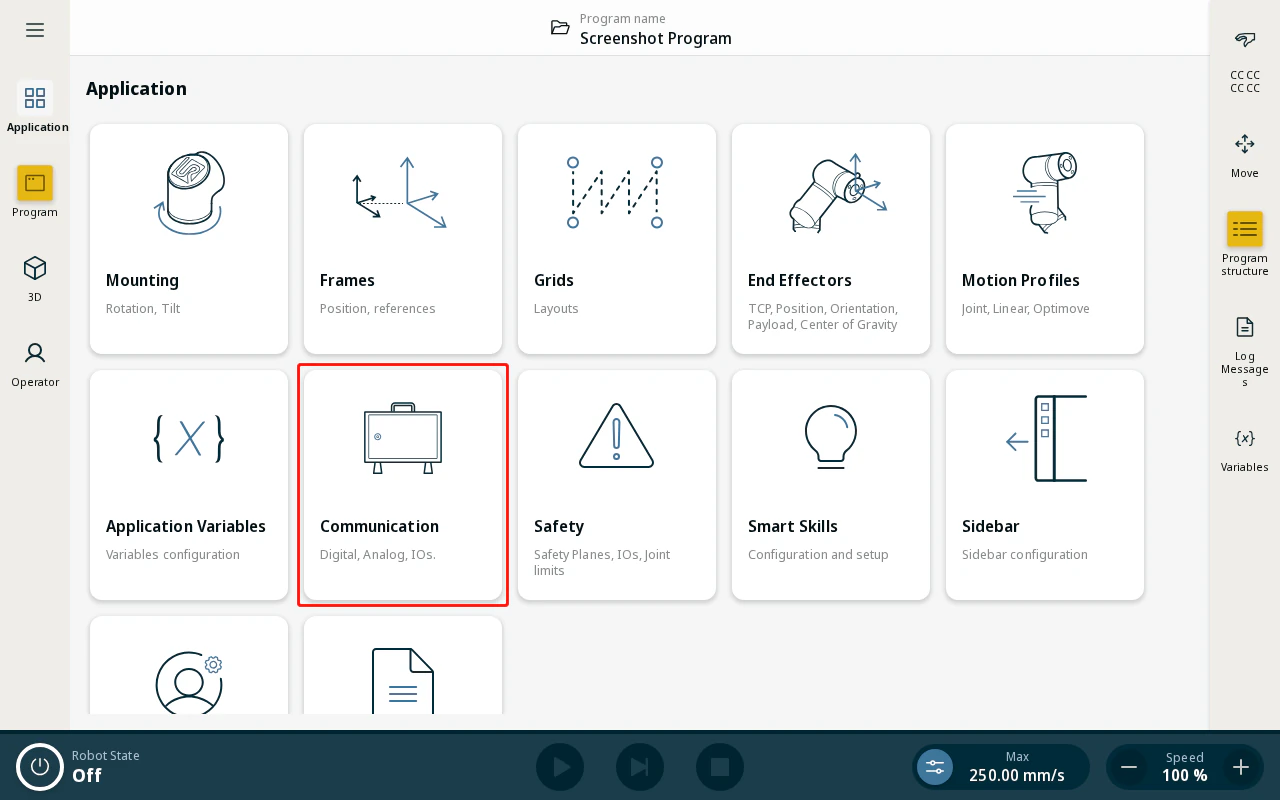
Task: Open the Operator view icon
Action: (35, 353)
